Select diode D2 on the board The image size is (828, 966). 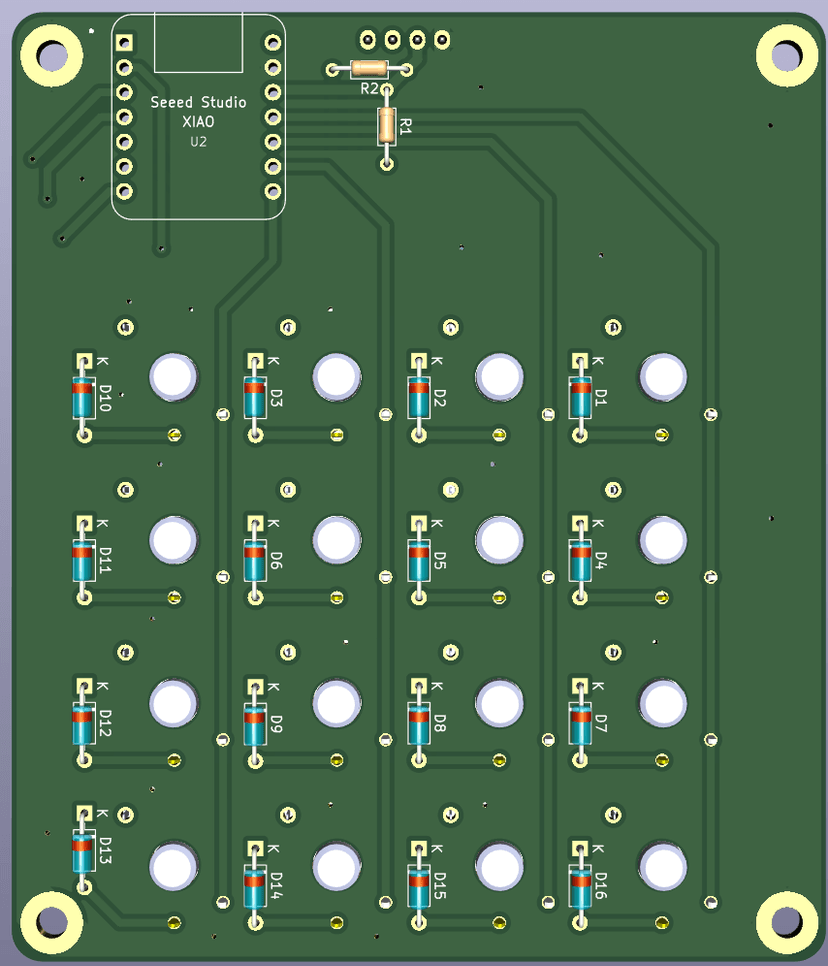tap(418, 398)
